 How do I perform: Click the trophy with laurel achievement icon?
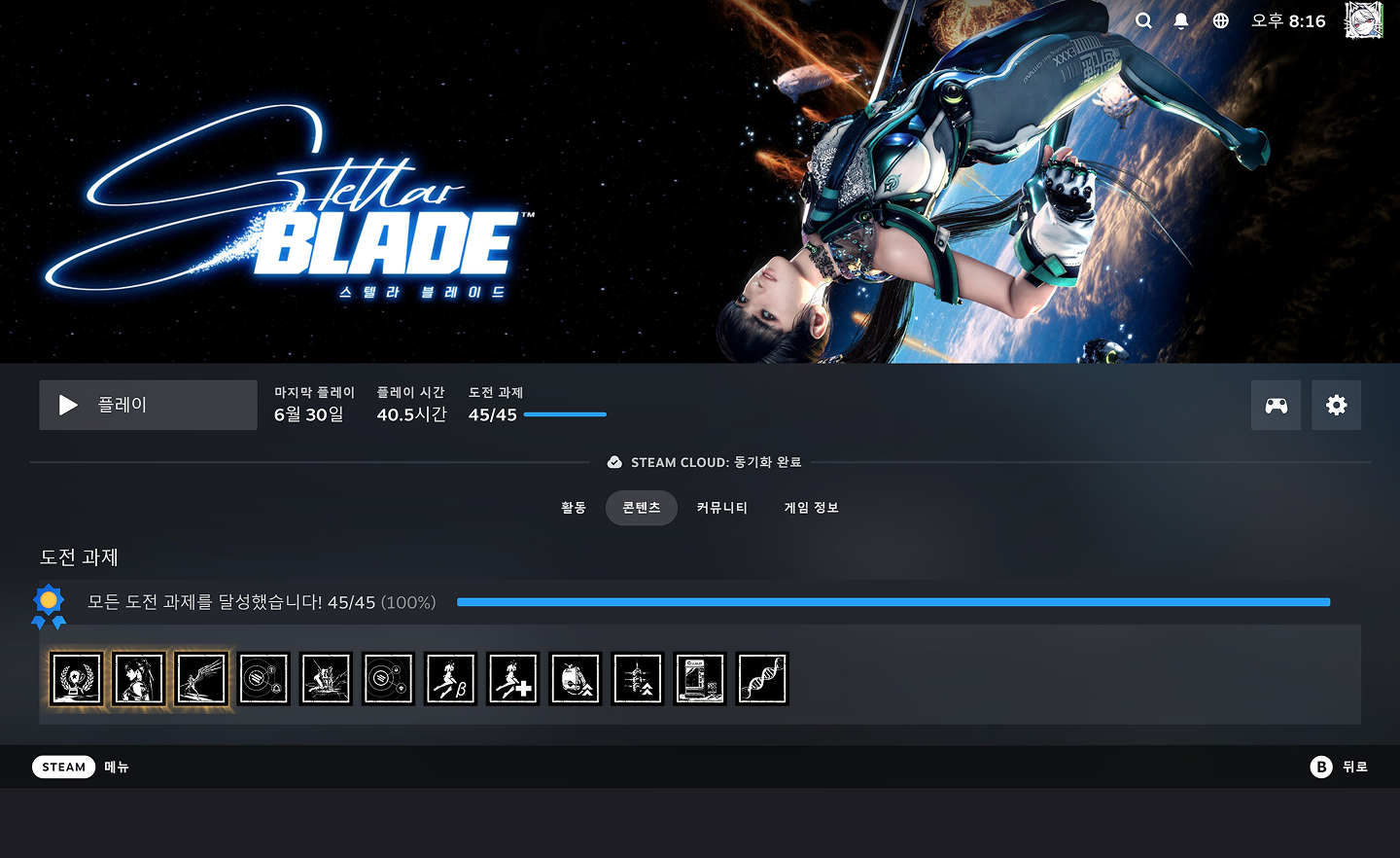[x=77, y=678]
